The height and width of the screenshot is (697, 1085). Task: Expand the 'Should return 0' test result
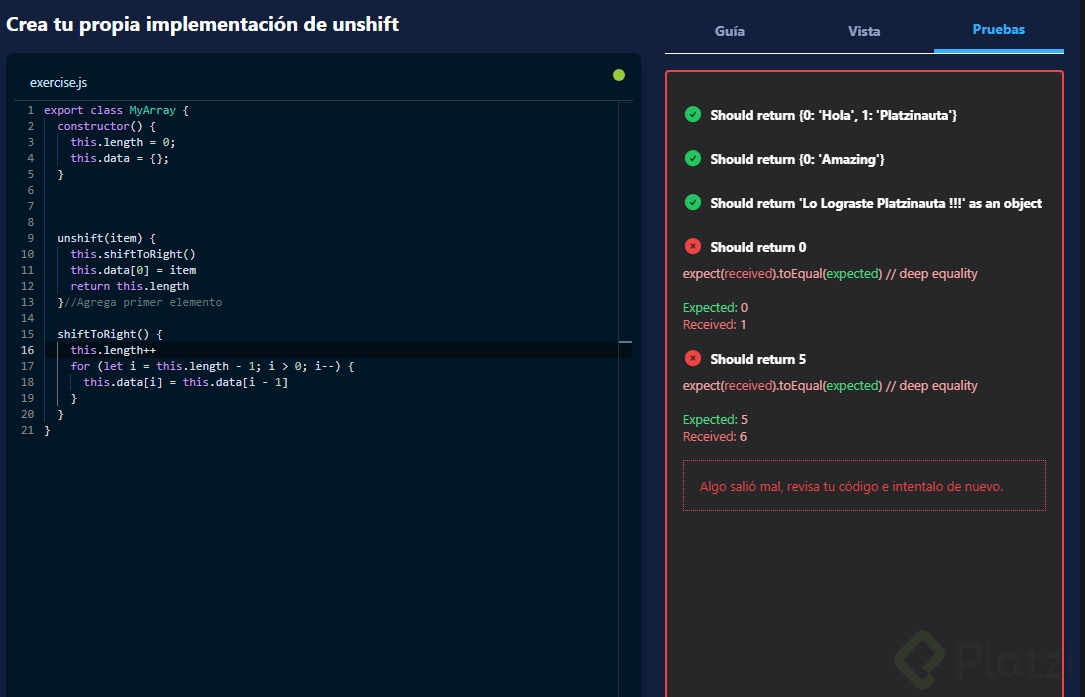[x=758, y=247]
